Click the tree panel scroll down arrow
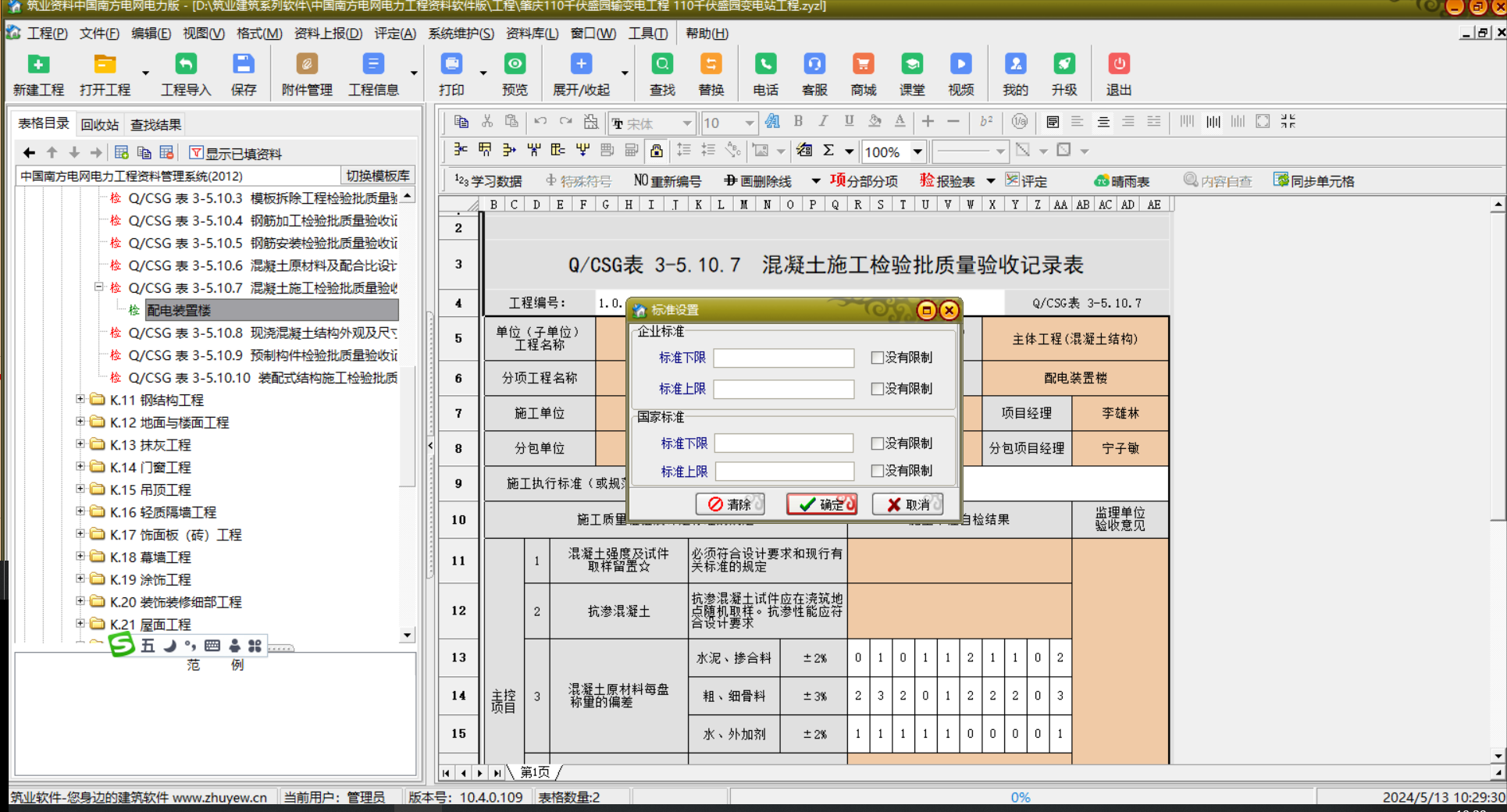The height and width of the screenshot is (812, 1507). (407, 635)
